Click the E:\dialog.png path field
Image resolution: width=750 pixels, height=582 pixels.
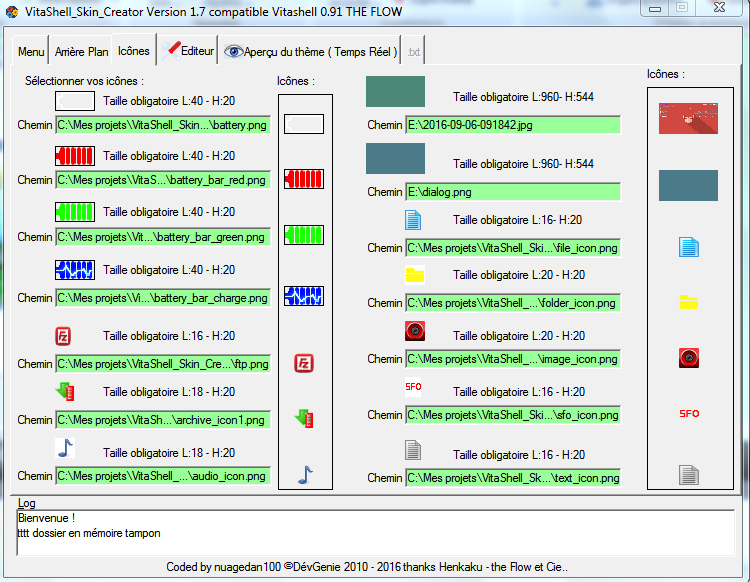click(513, 192)
